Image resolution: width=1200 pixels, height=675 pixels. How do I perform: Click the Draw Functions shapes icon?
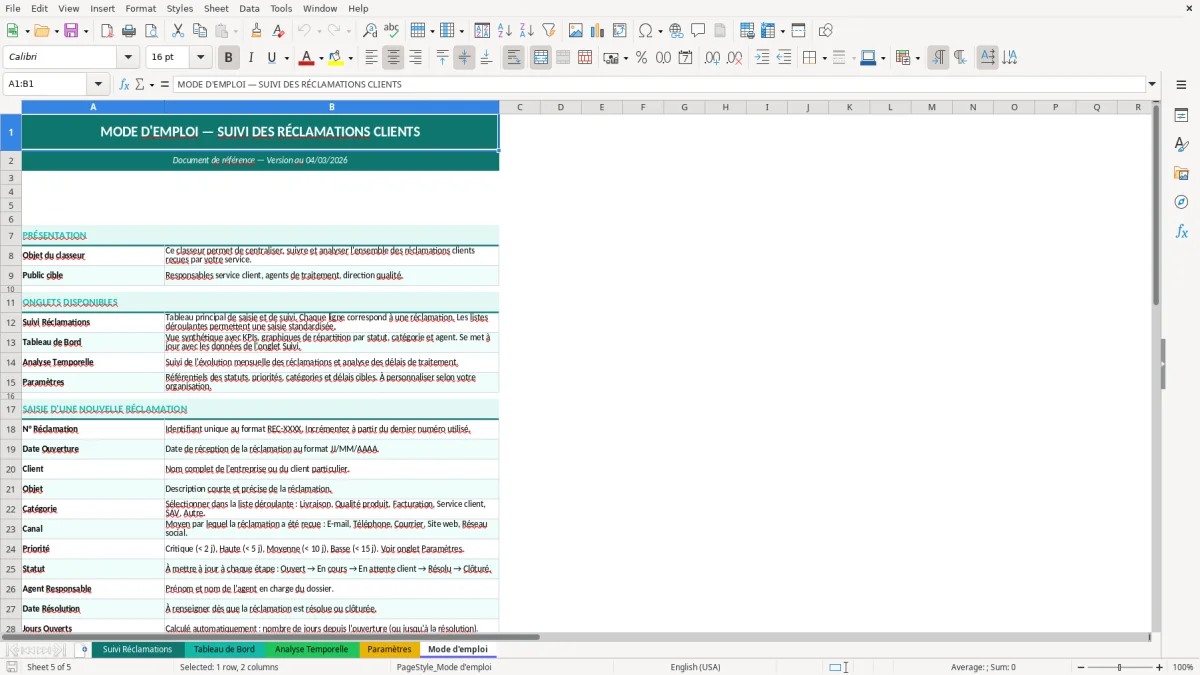click(826, 31)
